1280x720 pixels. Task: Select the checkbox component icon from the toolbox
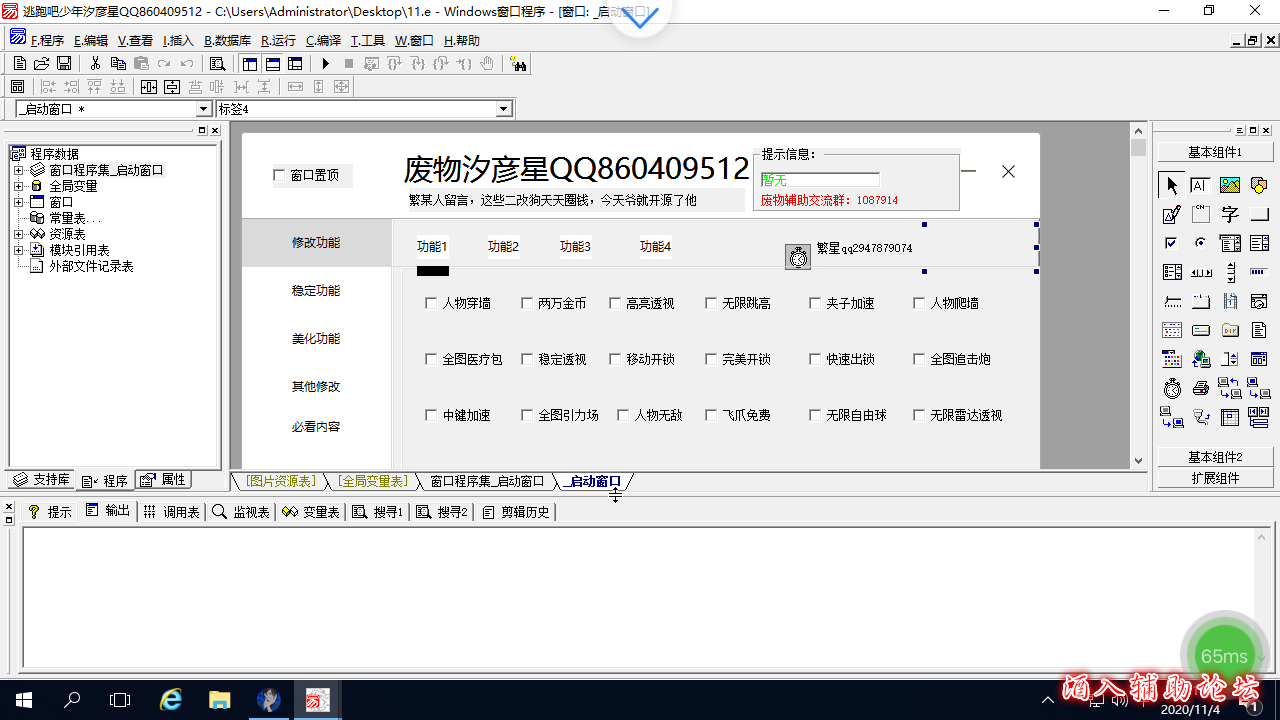click(x=1170, y=243)
